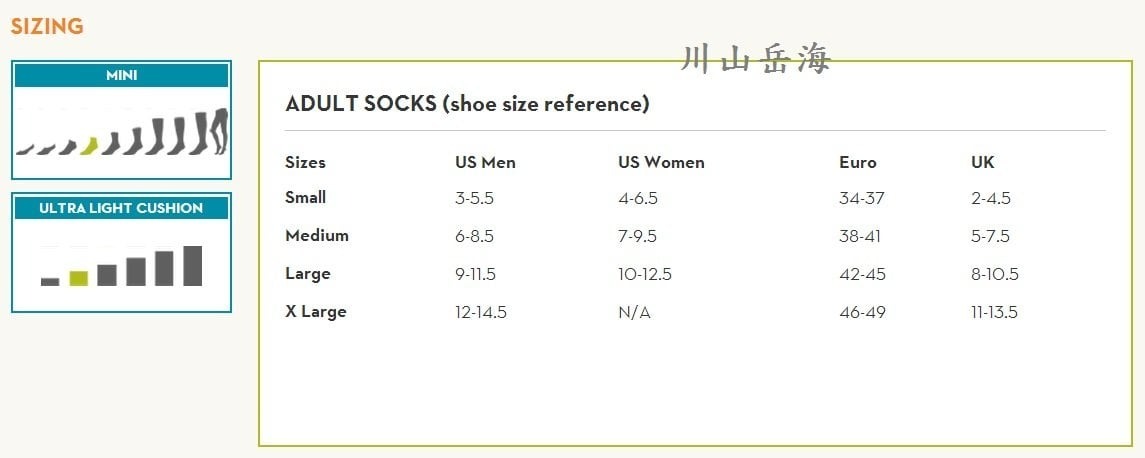Click the highlighted green mini sock icon
Image resolution: width=1145 pixels, height=458 pixels.
click(89, 146)
